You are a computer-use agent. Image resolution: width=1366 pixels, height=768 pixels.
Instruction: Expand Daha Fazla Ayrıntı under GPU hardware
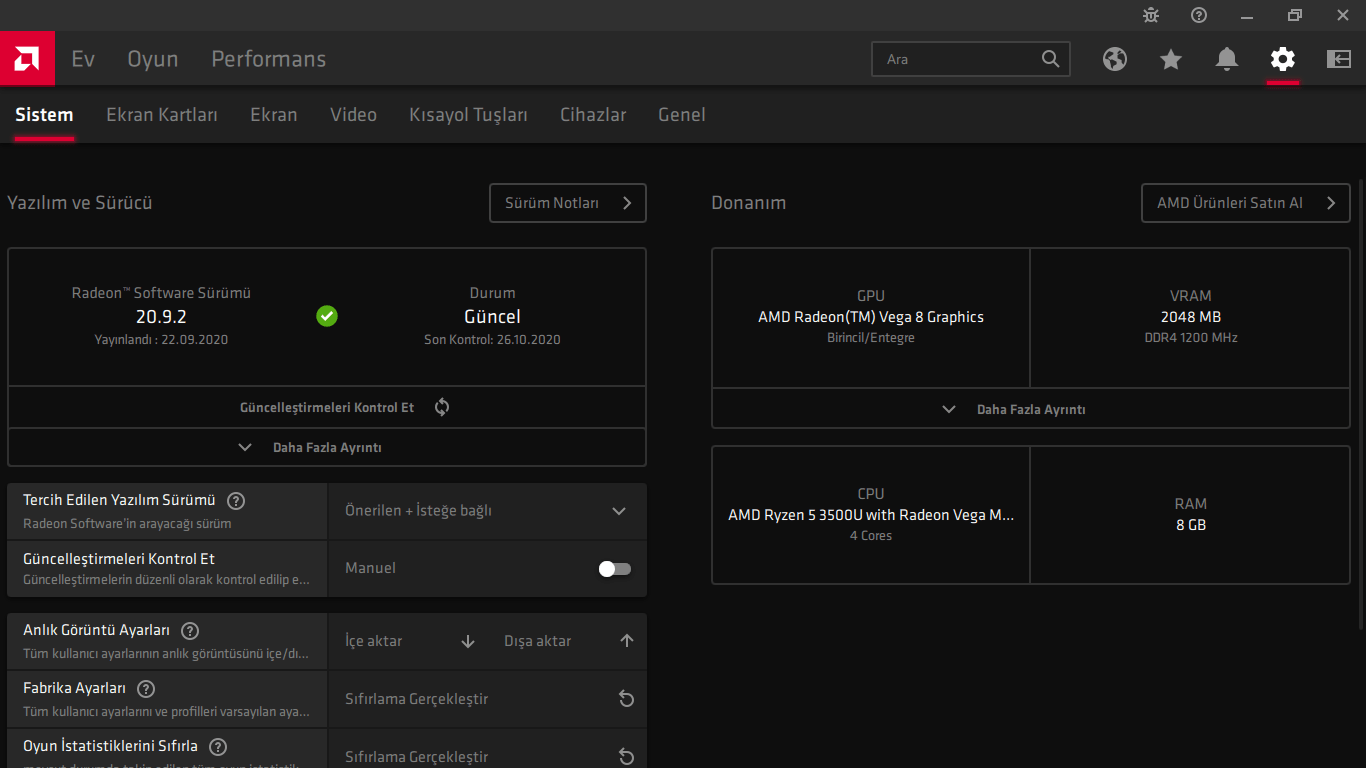pos(1031,409)
